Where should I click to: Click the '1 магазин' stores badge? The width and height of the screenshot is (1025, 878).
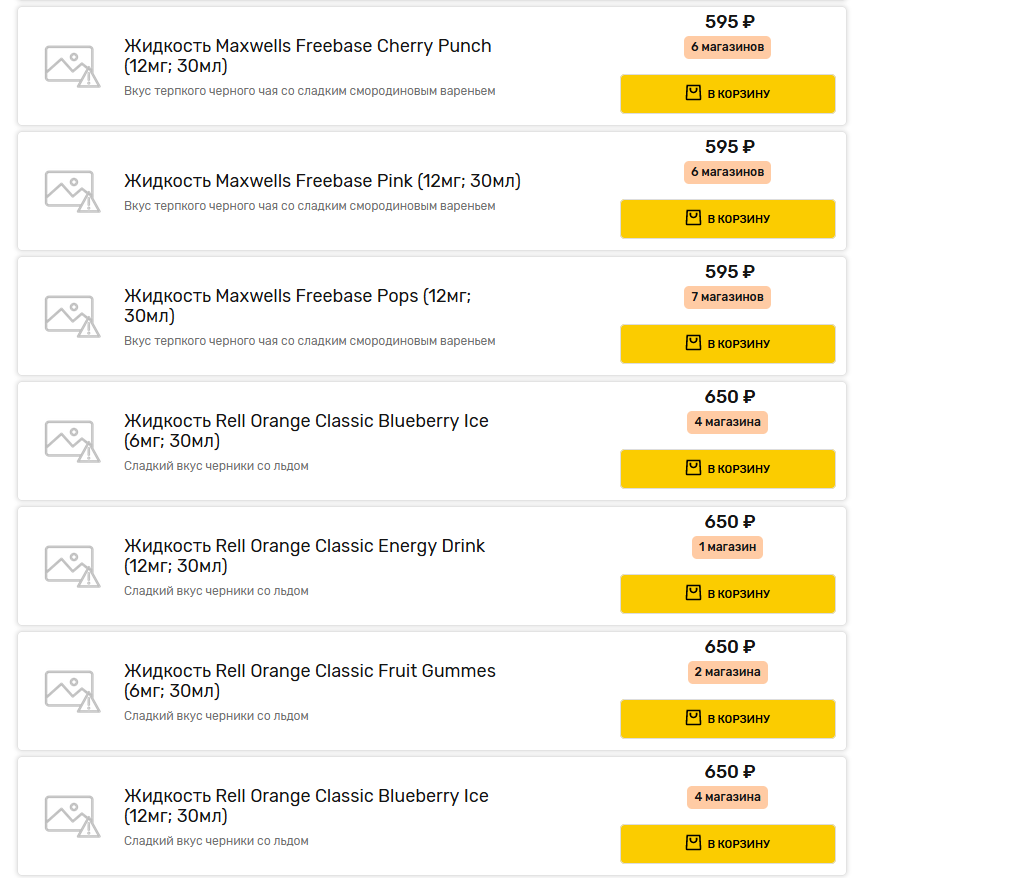[x=727, y=547]
